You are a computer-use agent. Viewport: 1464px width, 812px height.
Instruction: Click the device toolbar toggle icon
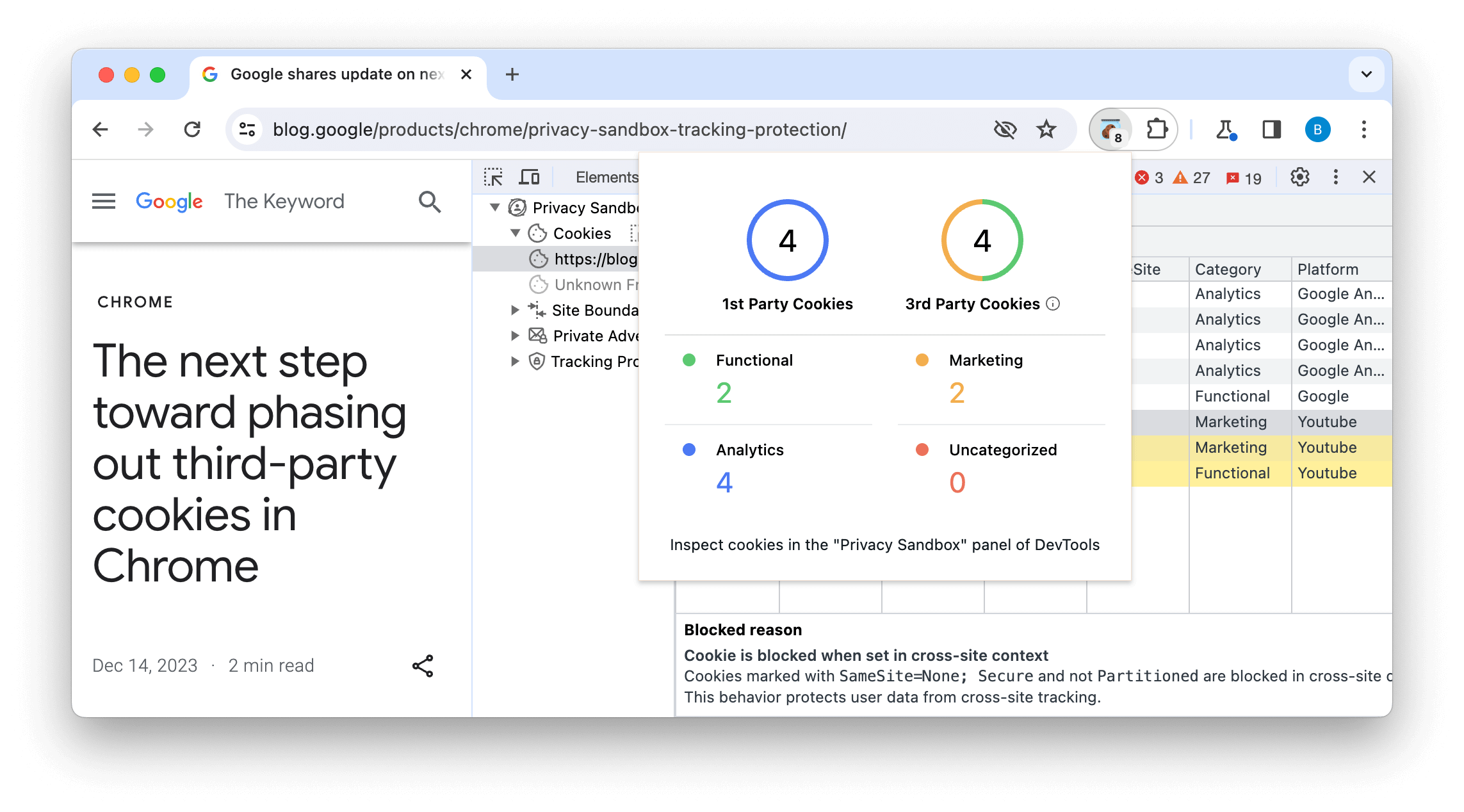click(x=529, y=176)
